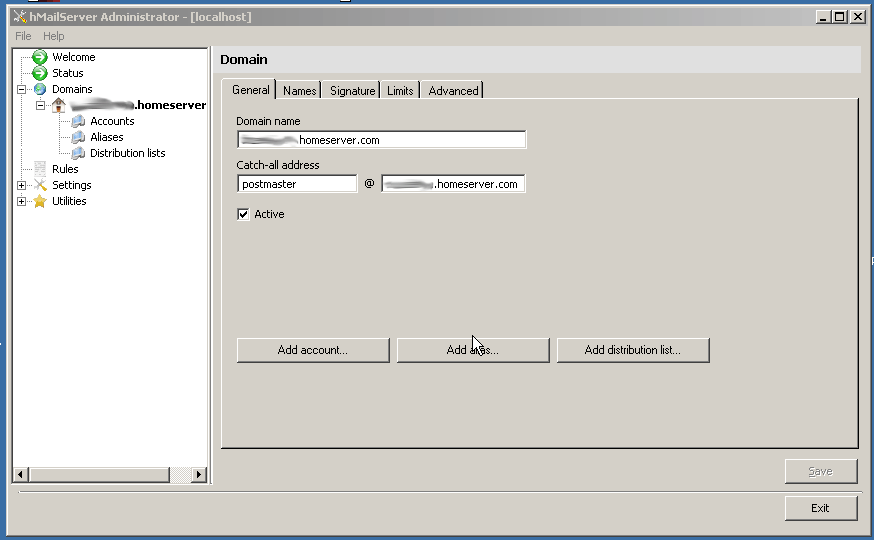The width and height of the screenshot is (874, 540).
Task: Select Welcome in the tree
Action: click(74, 57)
